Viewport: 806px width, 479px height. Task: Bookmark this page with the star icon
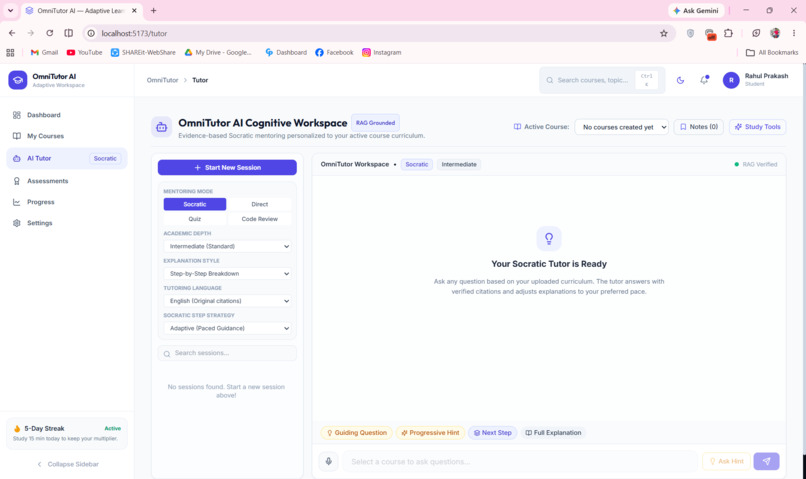[664, 33]
